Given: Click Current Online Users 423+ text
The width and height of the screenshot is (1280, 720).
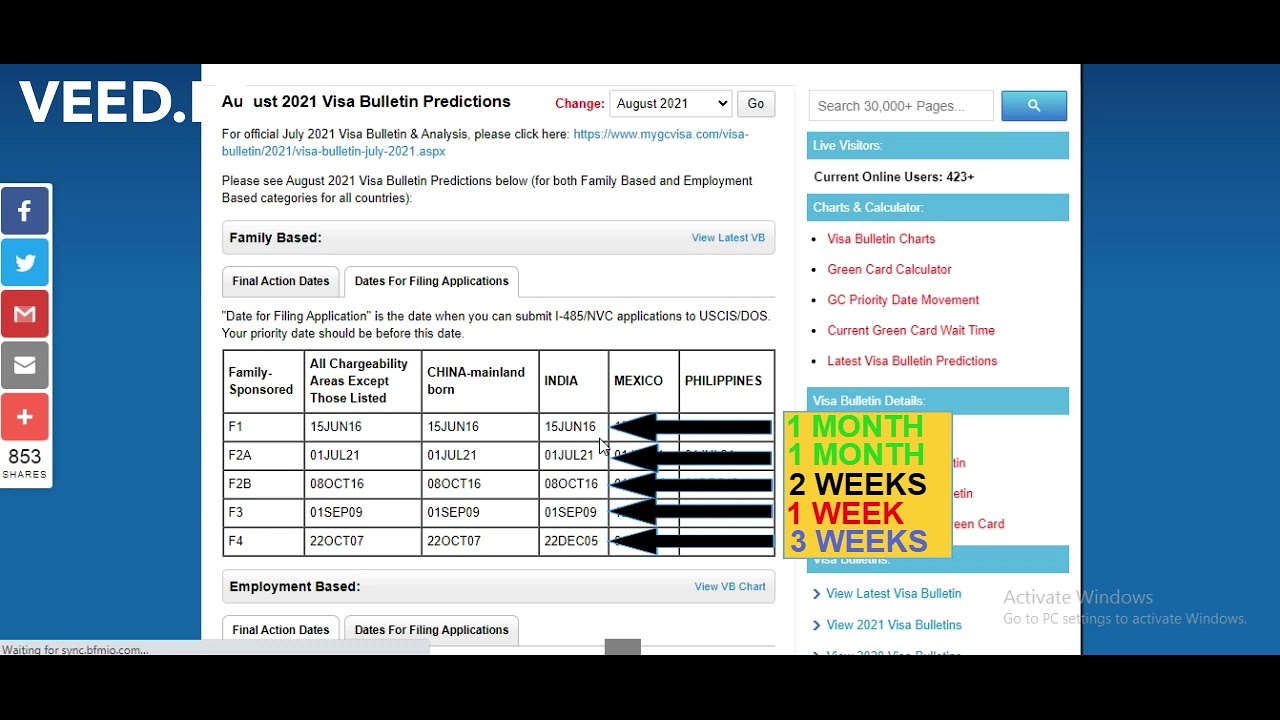Looking at the screenshot, I should (x=894, y=177).
